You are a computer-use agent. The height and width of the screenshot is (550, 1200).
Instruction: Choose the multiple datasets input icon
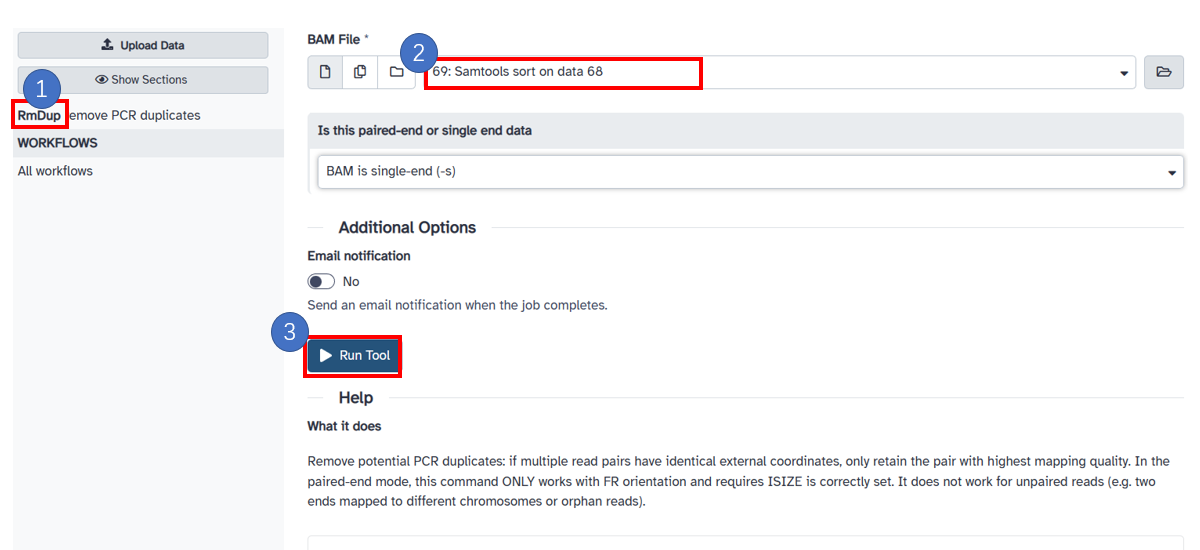pyautogui.click(x=360, y=72)
